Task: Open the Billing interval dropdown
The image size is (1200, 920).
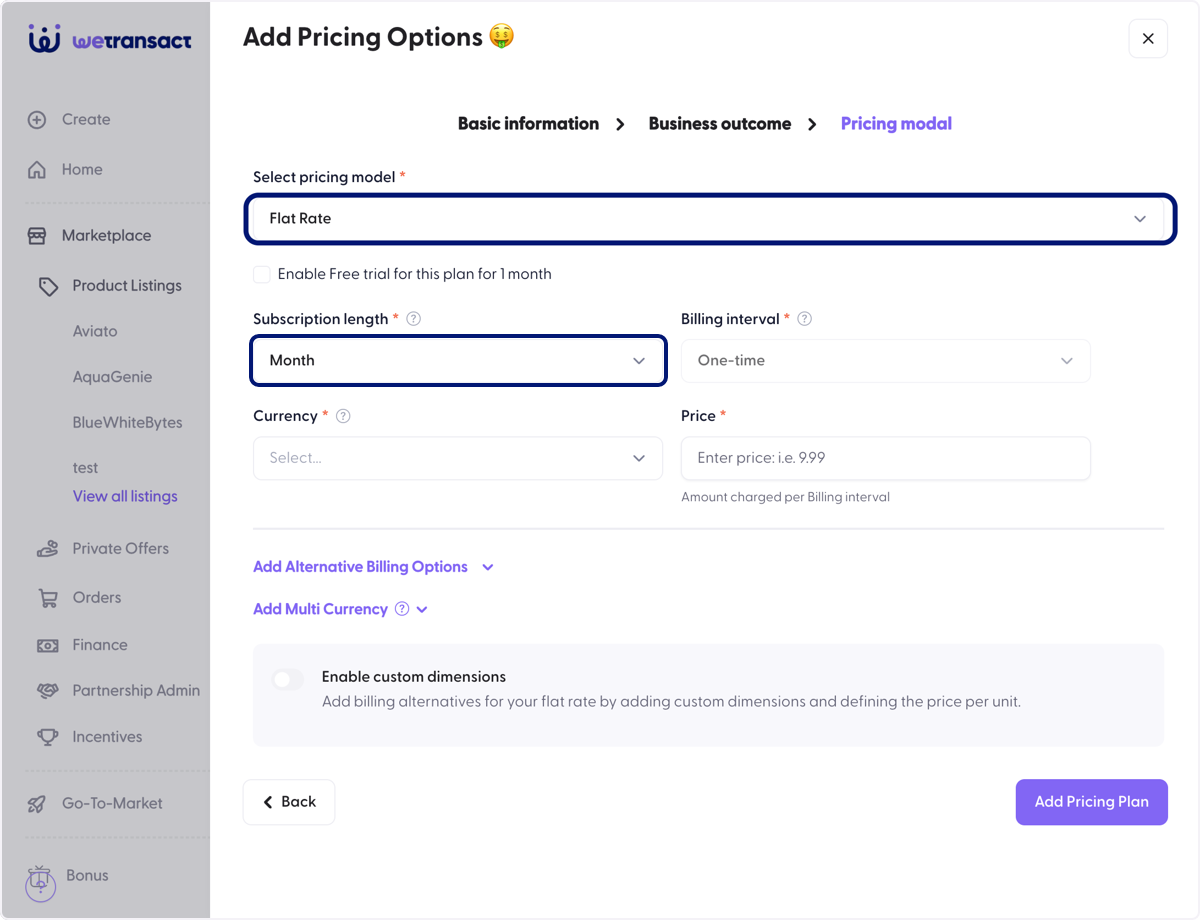Action: point(886,361)
